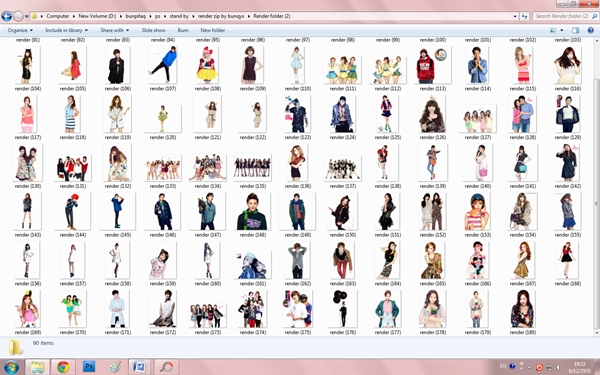
Task: Open Explorer Help question mark icon
Action: coord(590,30)
